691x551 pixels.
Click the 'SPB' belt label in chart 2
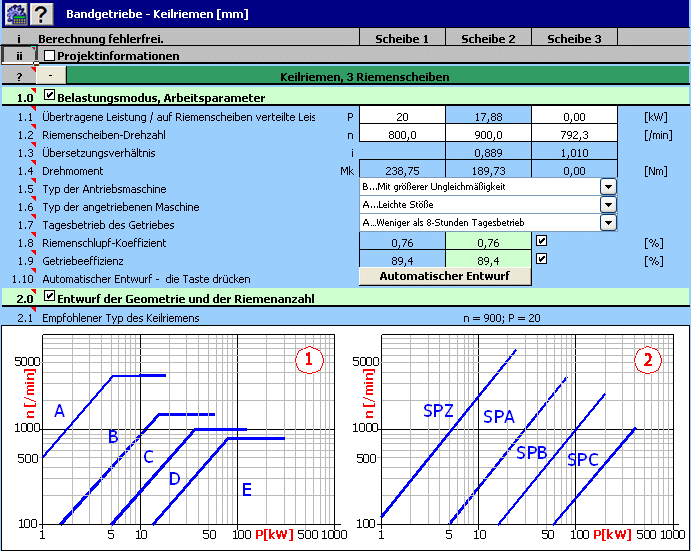(x=531, y=453)
